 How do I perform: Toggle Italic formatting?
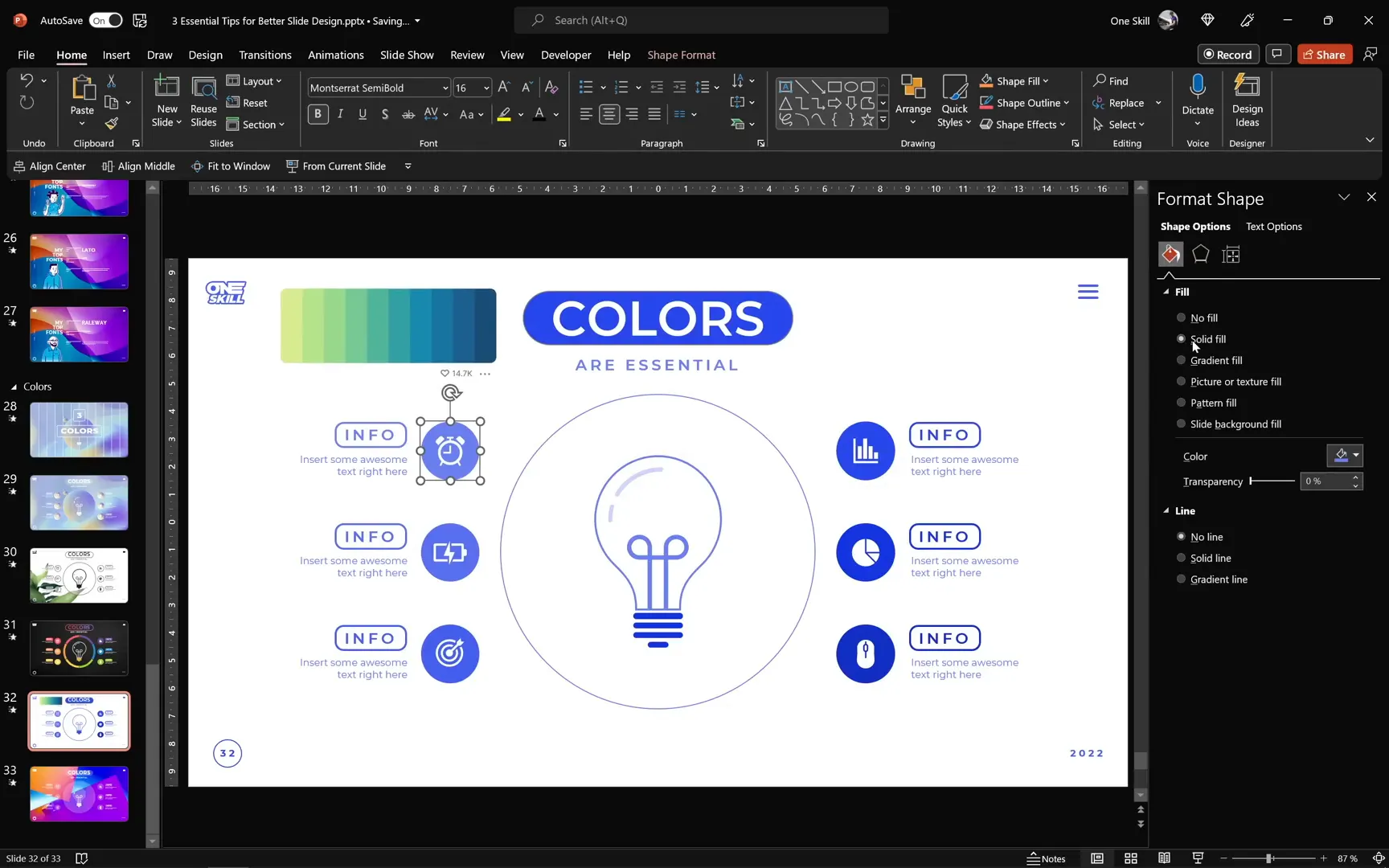click(x=340, y=114)
